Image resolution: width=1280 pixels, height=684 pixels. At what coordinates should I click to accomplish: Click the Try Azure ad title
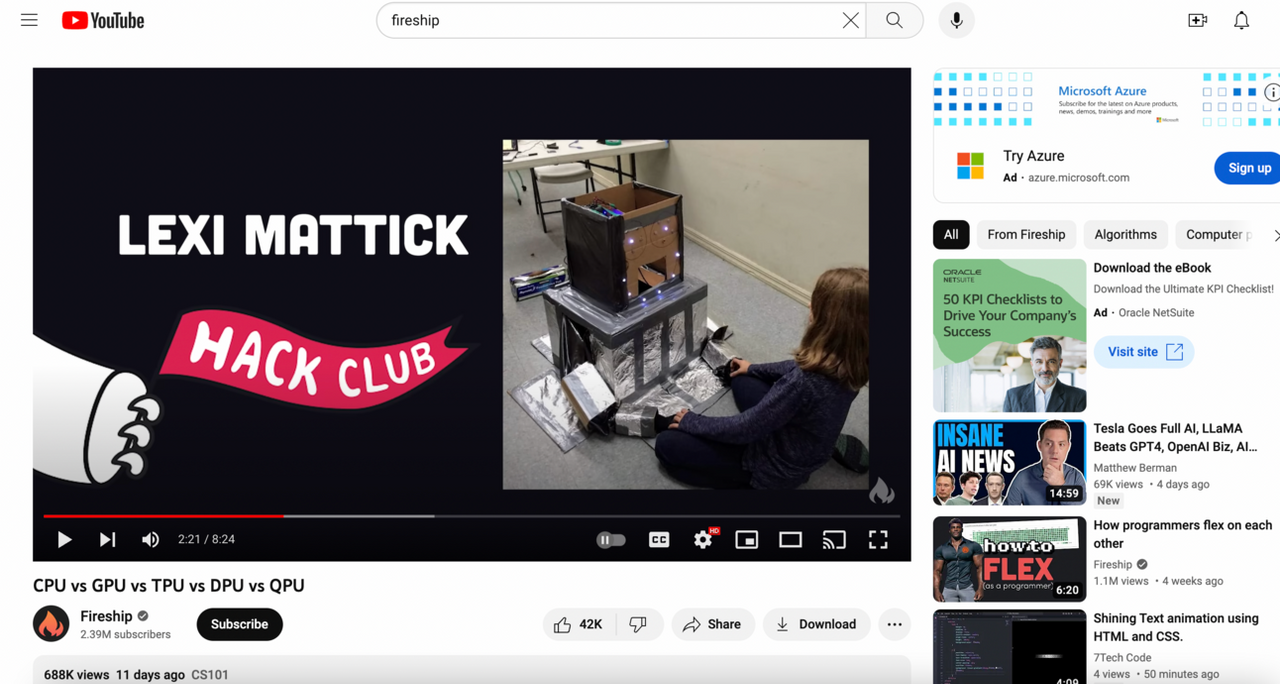(x=1033, y=156)
